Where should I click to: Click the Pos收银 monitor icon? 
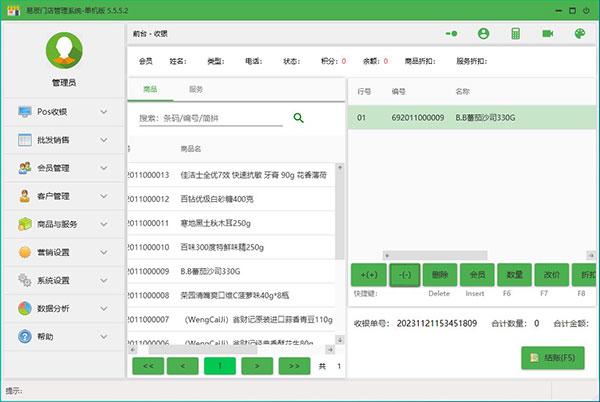click(x=25, y=111)
